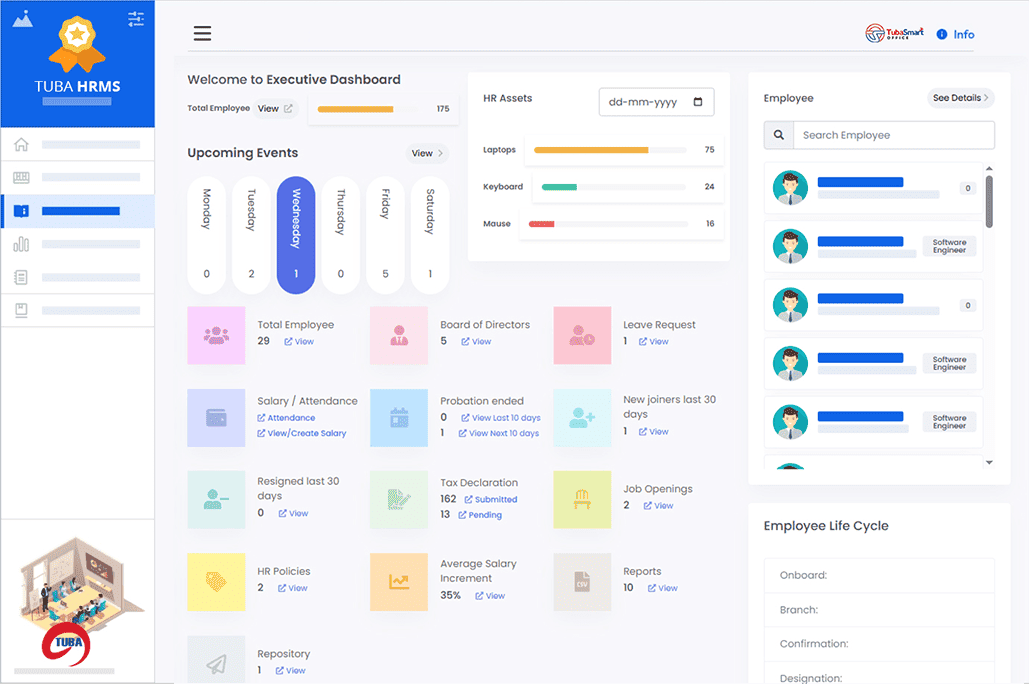
Task: Click View Next 10 days link
Action: point(499,433)
